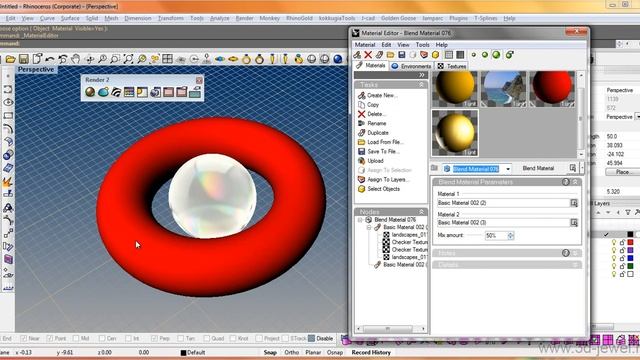This screenshot has height=360, width=640.
Task: Toggle the Near osnap checkbox
Action: coord(23,338)
